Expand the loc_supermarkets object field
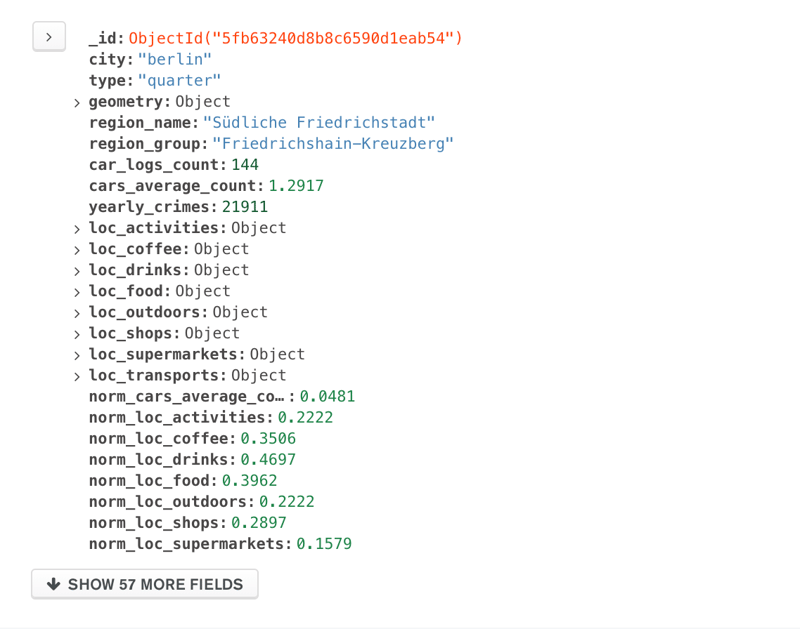 point(77,355)
